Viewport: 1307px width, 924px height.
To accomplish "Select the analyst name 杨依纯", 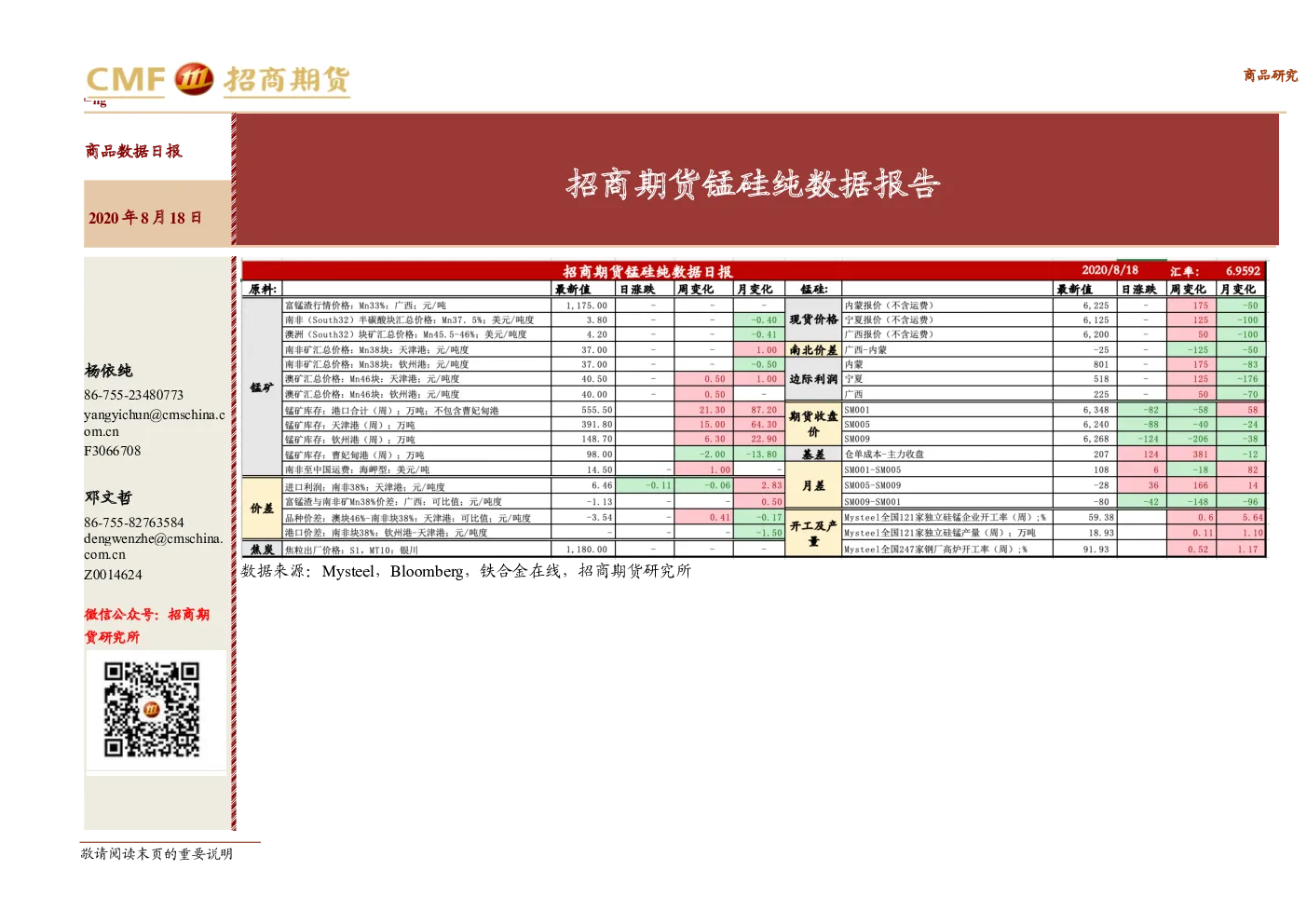I will [x=108, y=371].
